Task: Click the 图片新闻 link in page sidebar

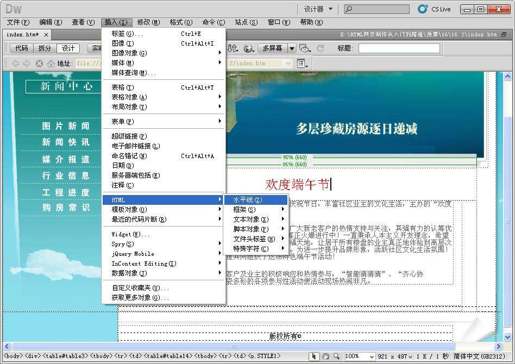Action: tap(66, 126)
